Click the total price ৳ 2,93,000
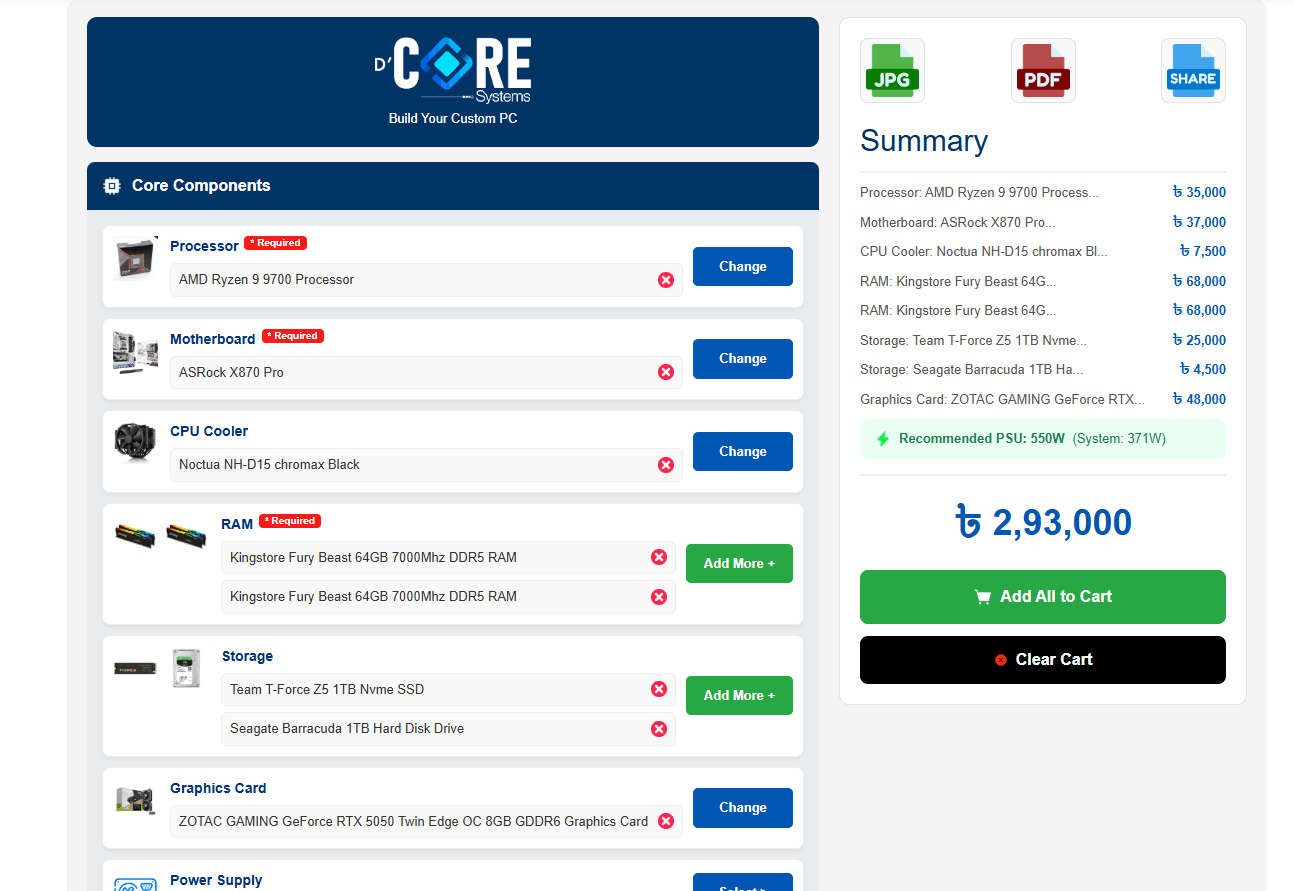The height and width of the screenshot is (891, 1294). coord(1043,523)
